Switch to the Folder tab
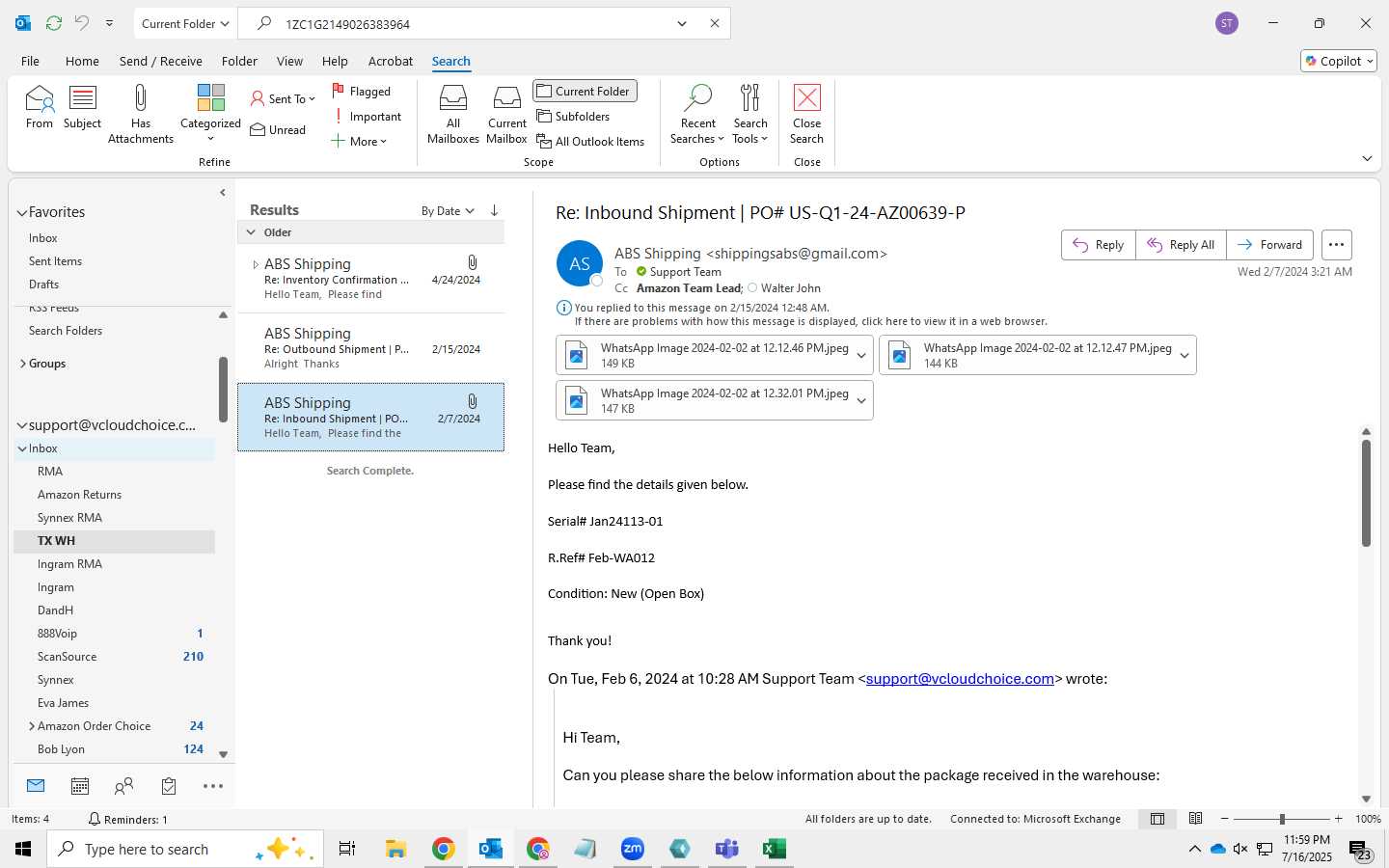Screen dimensions: 1389x868 (239, 61)
